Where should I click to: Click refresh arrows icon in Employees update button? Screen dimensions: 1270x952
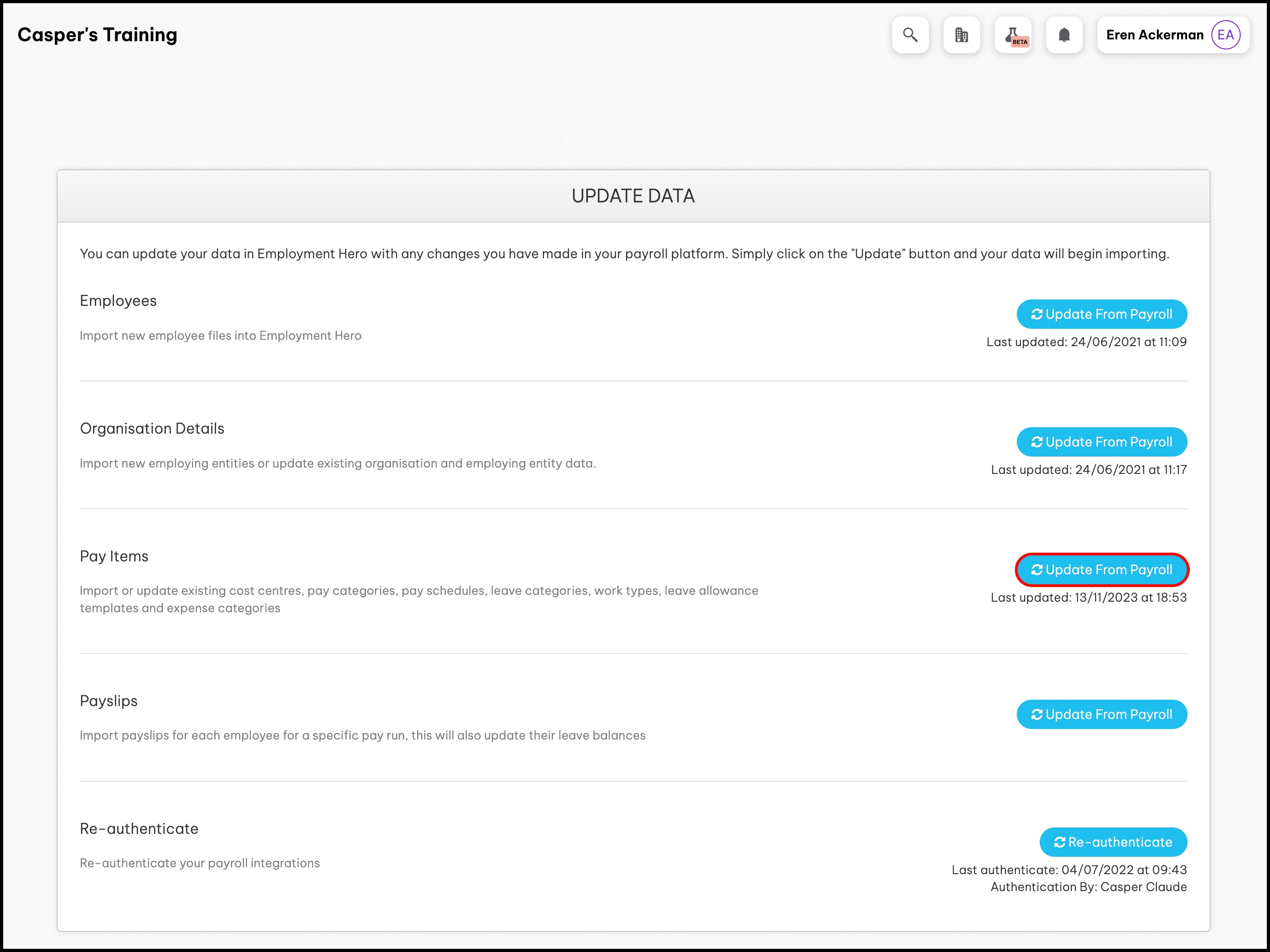[x=1037, y=314]
